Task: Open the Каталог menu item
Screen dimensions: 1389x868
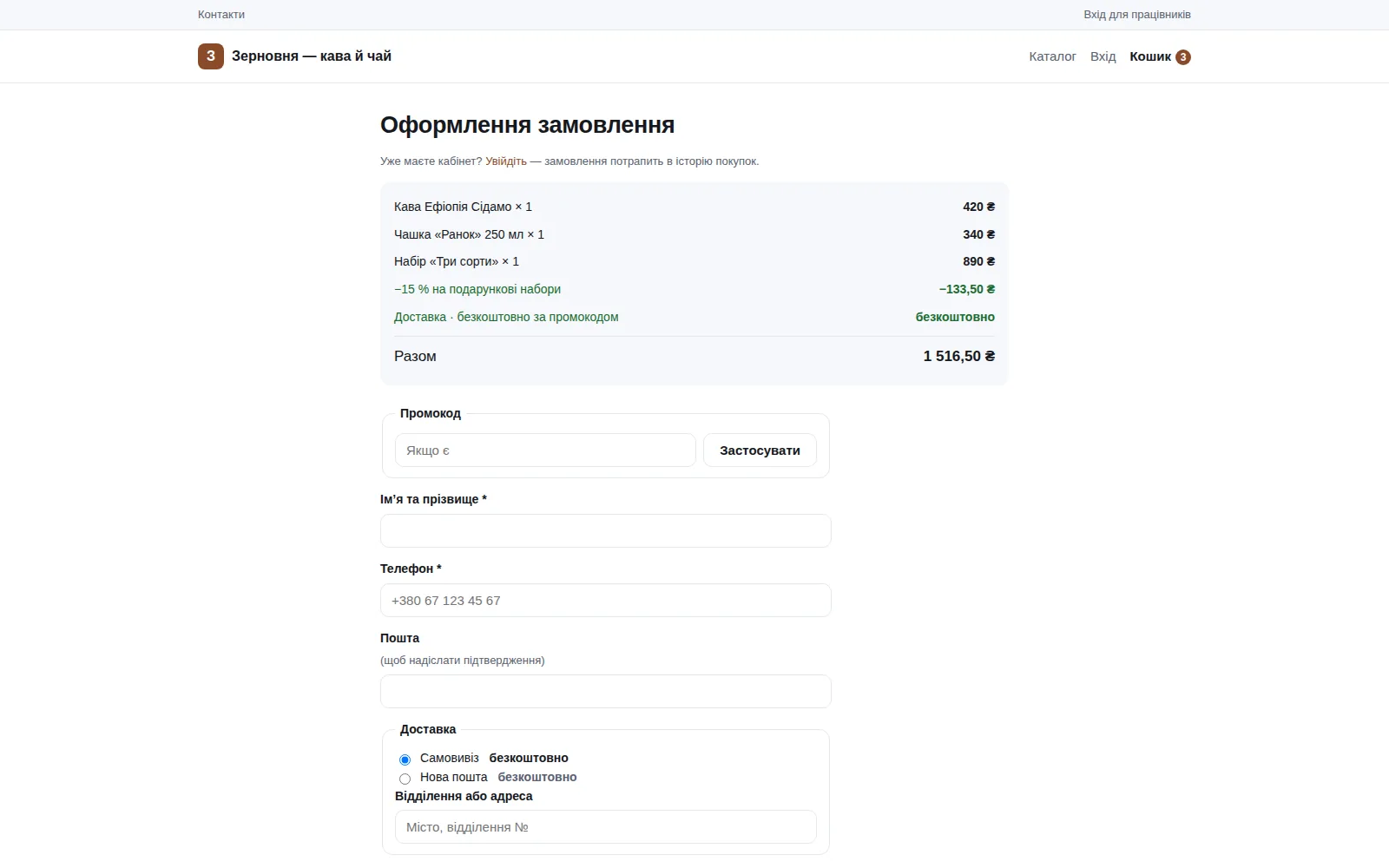Action: 1052,56
